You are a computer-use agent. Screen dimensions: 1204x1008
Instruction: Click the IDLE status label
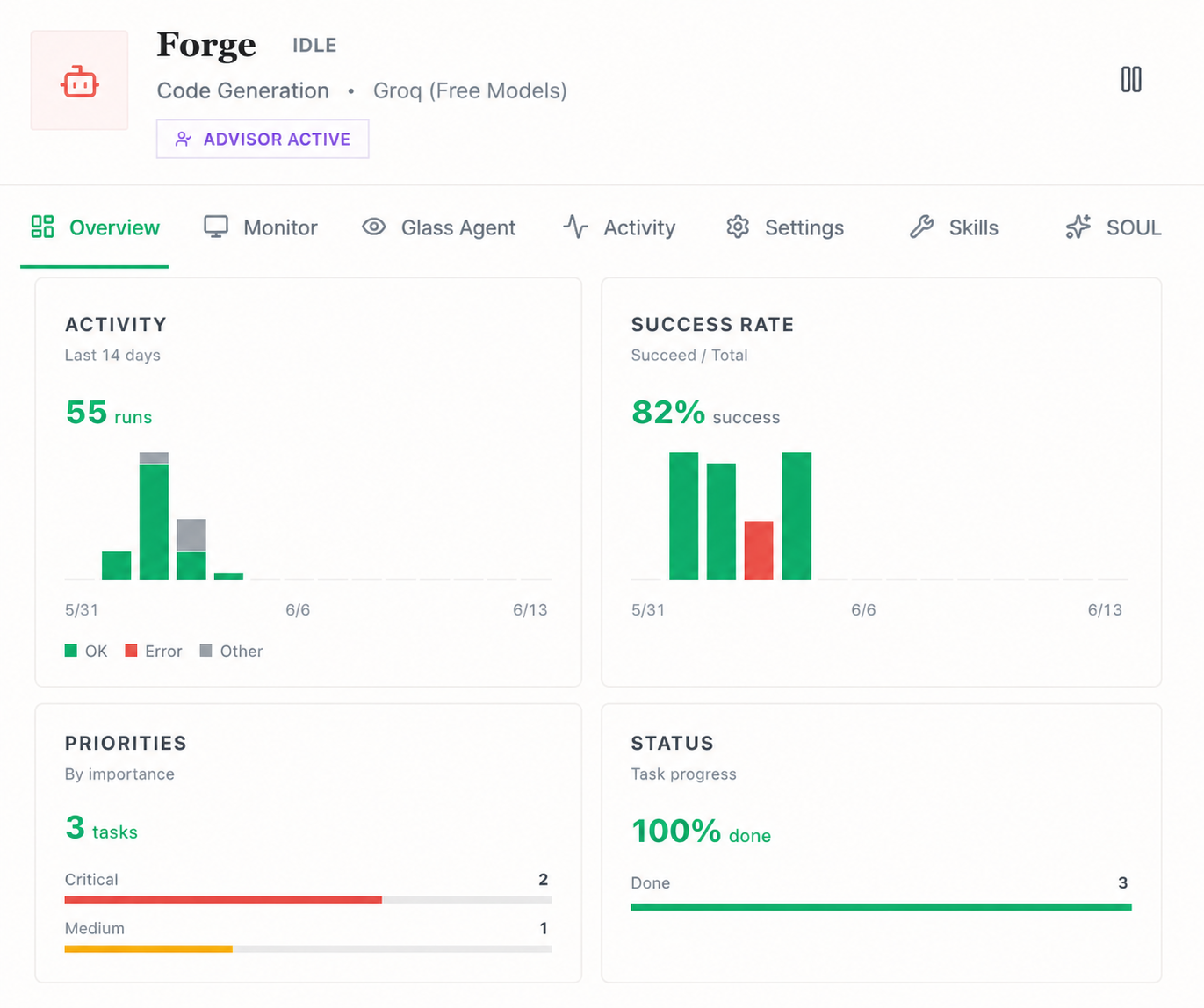coord(314,45)
